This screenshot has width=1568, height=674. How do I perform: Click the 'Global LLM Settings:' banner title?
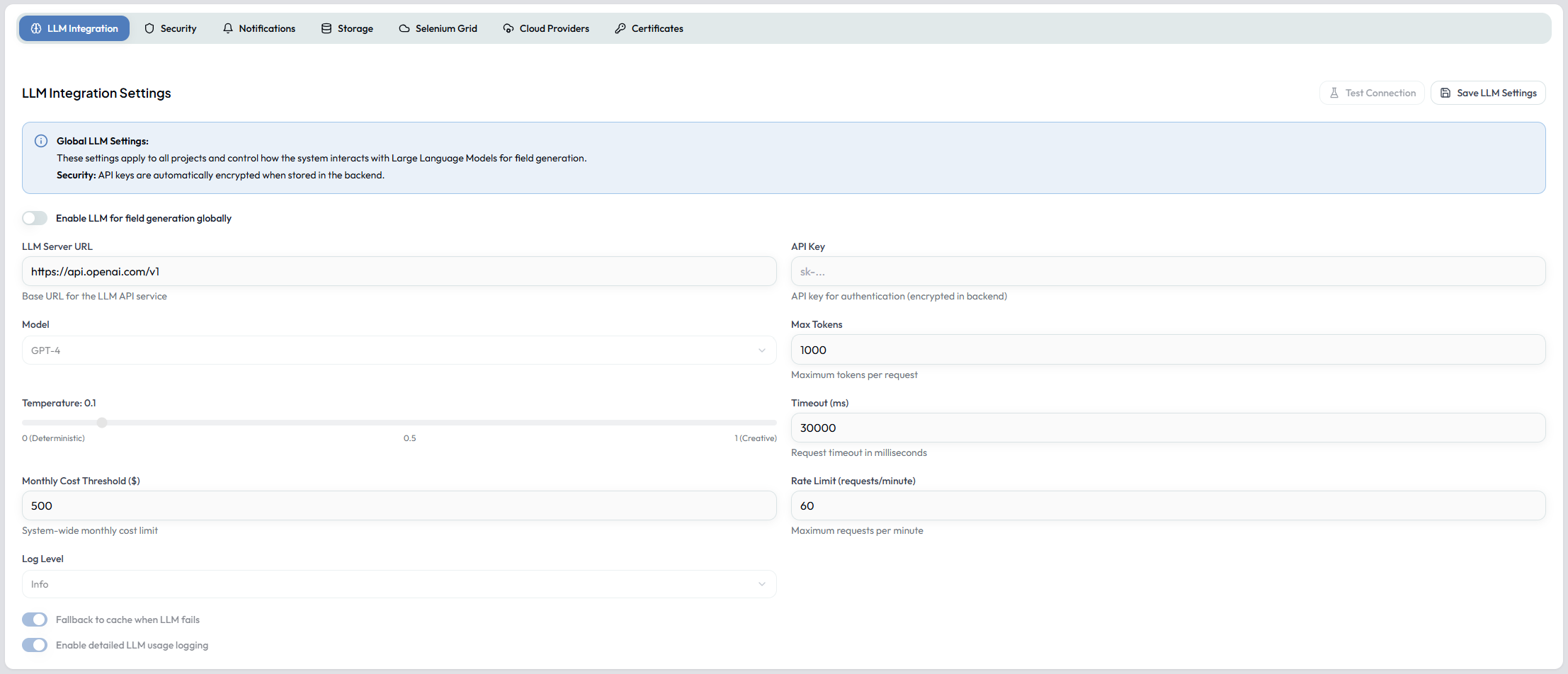[x=103, y=141]
